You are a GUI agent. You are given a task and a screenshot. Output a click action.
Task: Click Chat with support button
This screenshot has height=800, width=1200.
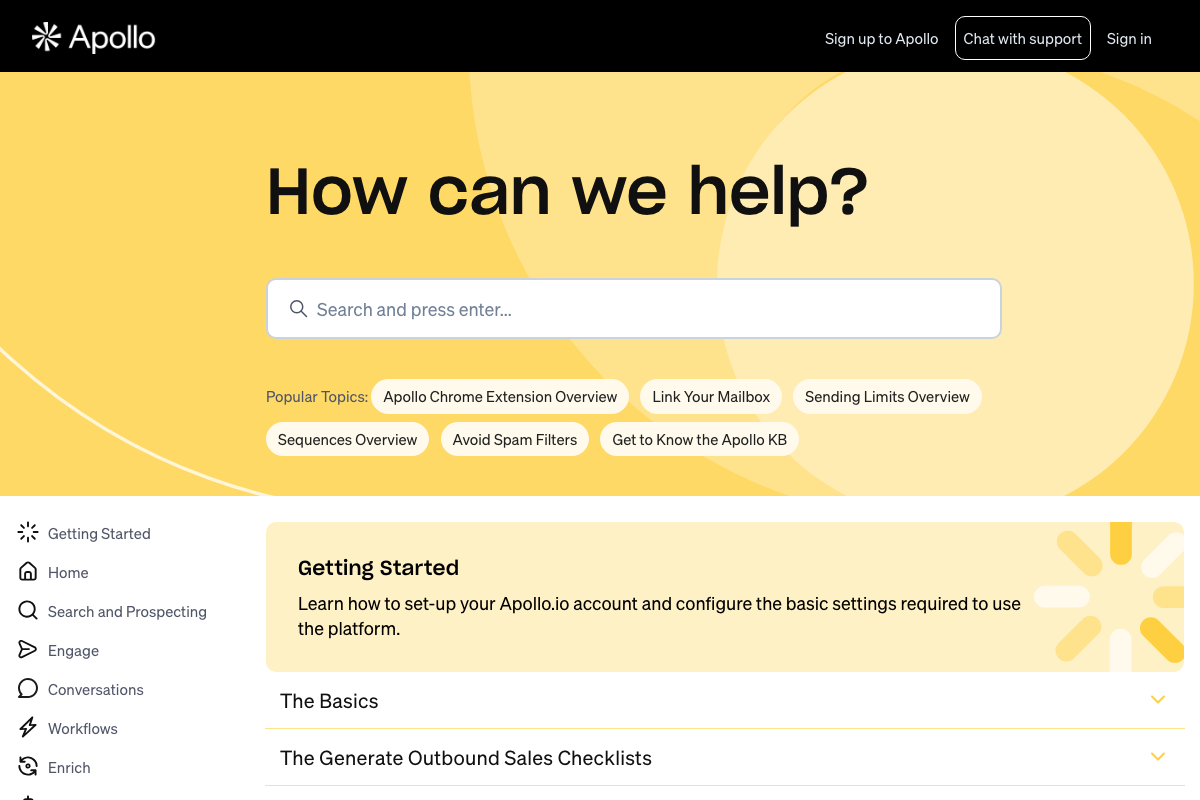pos(1022,38)
